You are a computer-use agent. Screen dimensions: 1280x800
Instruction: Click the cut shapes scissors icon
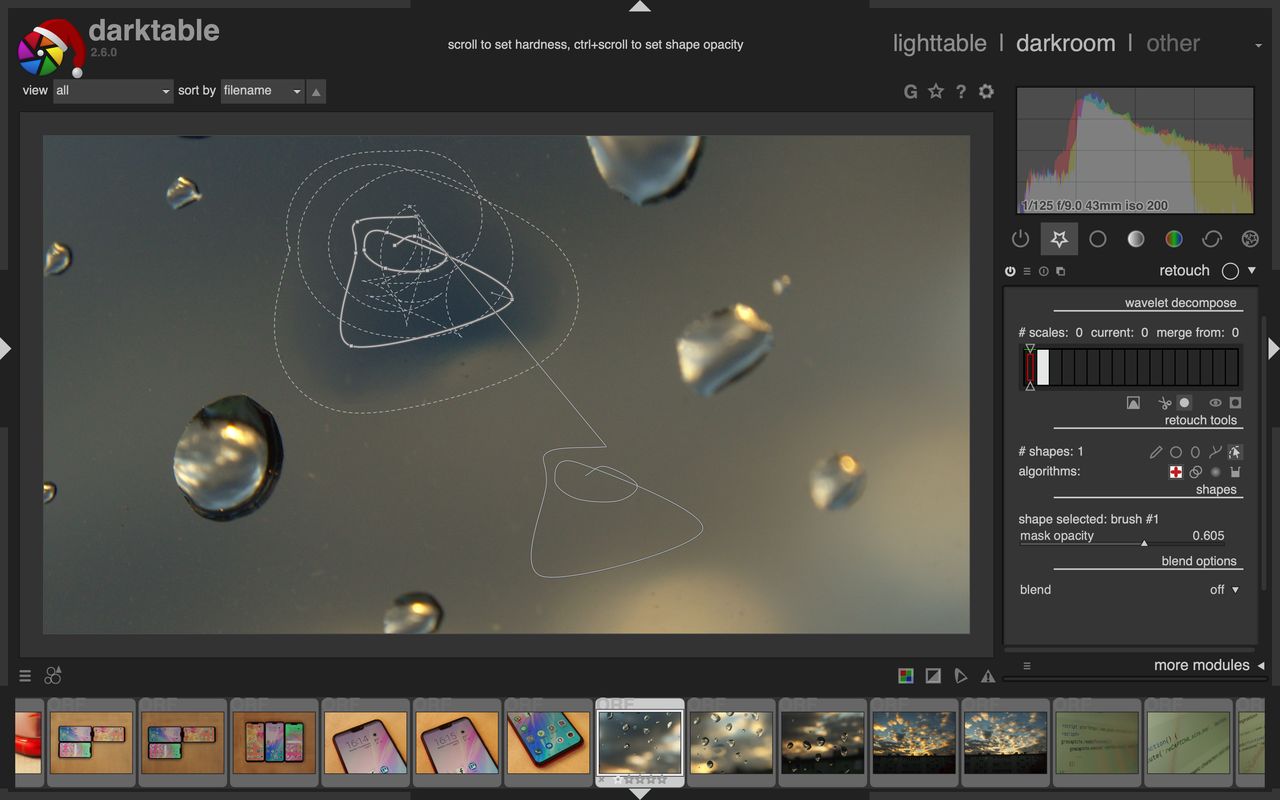(1165, 403)
